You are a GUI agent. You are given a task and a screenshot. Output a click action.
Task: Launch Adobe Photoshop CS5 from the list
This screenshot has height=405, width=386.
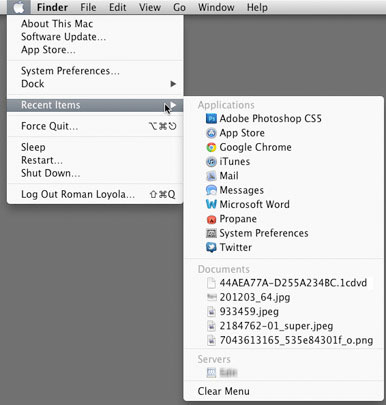pyautogui.click(x=284, y=119)
